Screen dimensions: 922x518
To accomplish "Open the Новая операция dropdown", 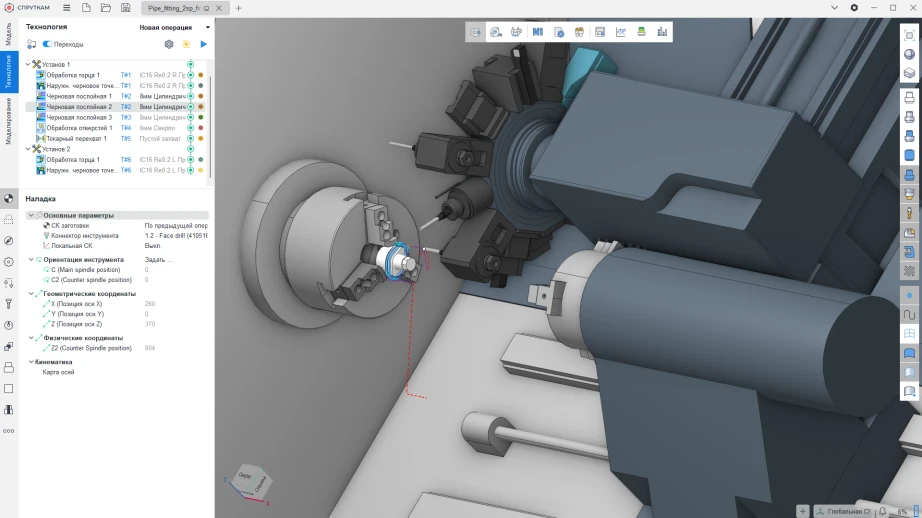I will pos(175,27).
